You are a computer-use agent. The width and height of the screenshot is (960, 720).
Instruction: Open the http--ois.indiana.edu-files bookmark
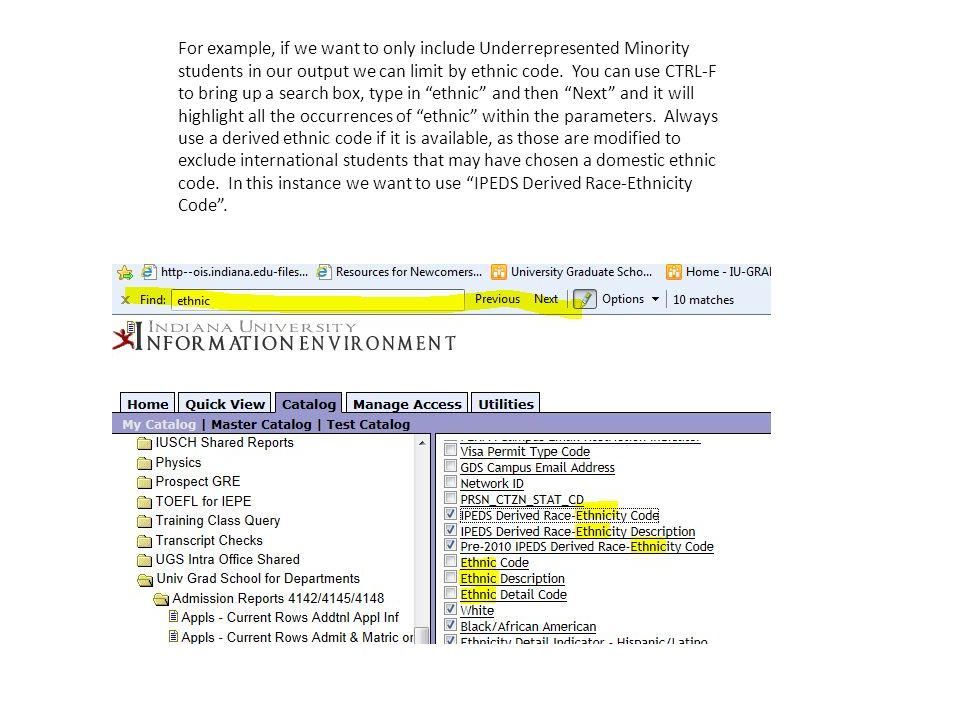225,272
